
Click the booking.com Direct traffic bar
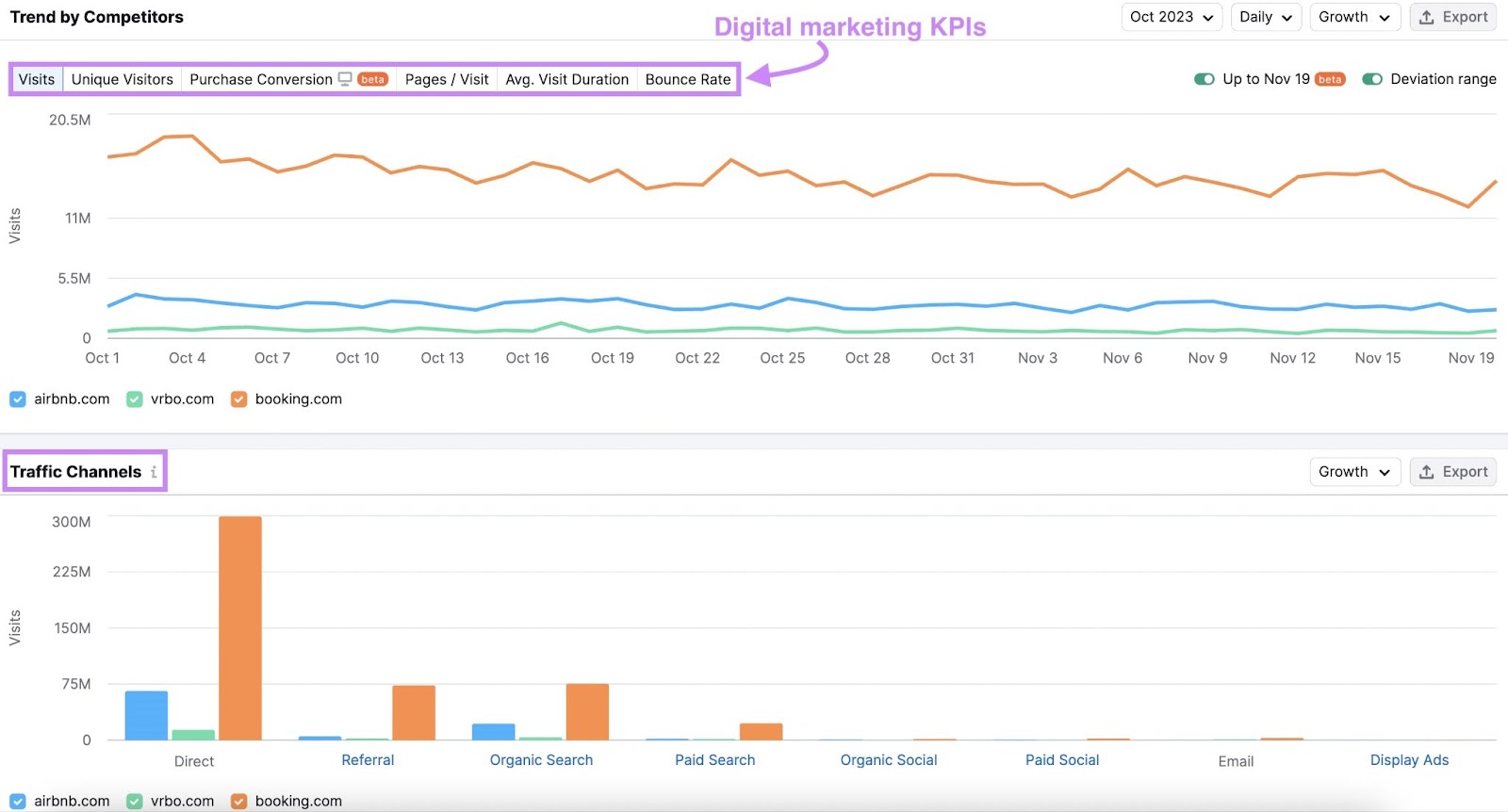pyautogui.click(x=240, y=627)
